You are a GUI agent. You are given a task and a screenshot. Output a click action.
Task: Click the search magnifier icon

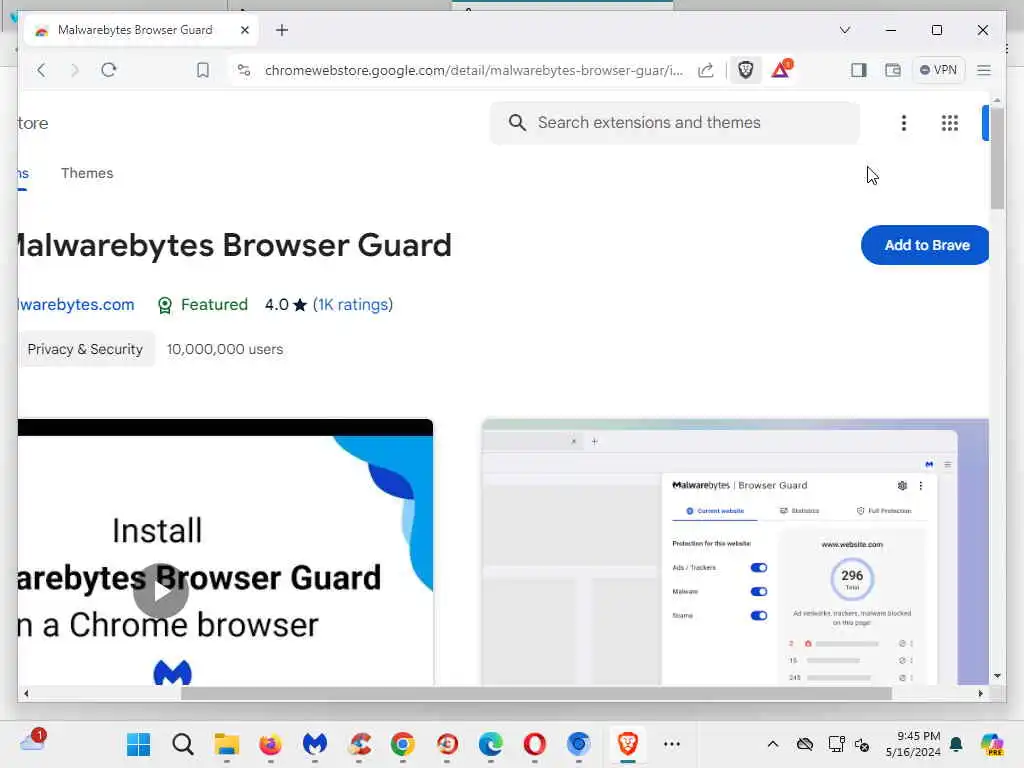click(517, 123)
